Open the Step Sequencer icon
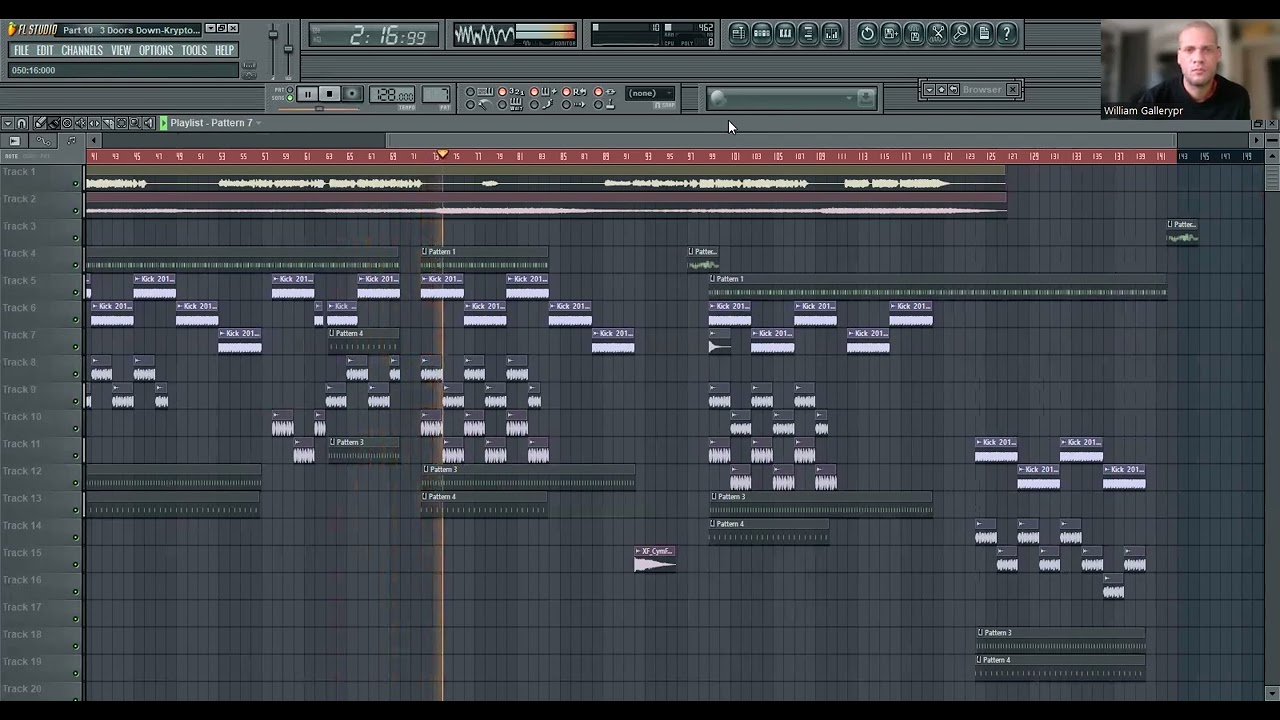 (762, 34)
